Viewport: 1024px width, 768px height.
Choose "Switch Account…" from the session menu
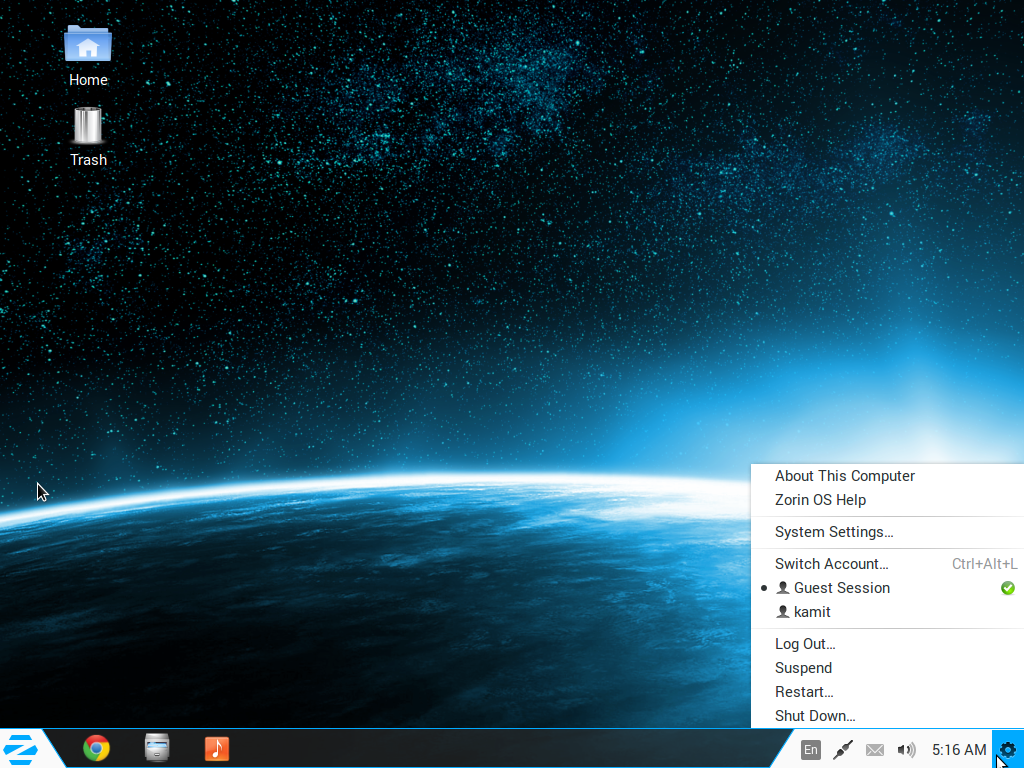tap(831, 563)
